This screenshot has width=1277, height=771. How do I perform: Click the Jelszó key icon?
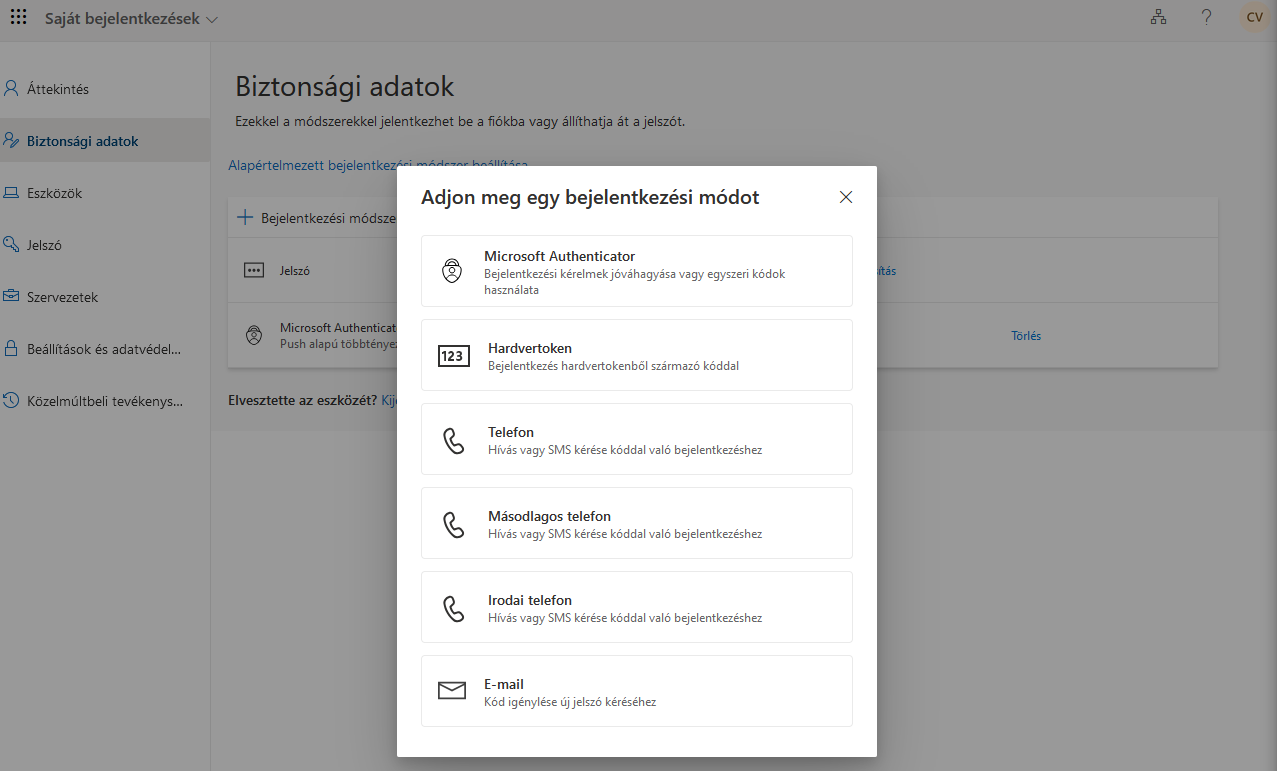point(11,244)
